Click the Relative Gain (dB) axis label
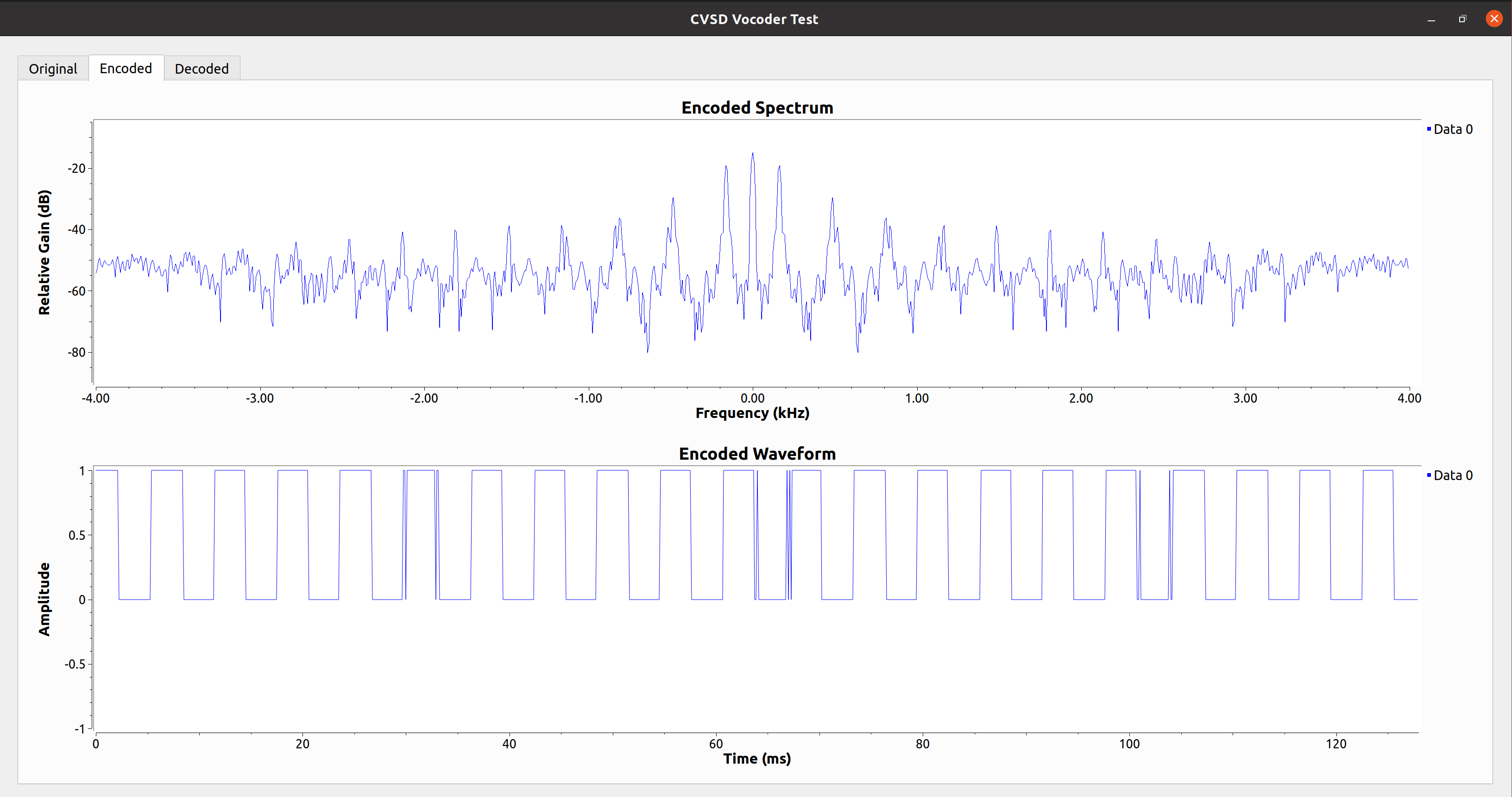This screenshot has height=797, width=1512. 44,252
